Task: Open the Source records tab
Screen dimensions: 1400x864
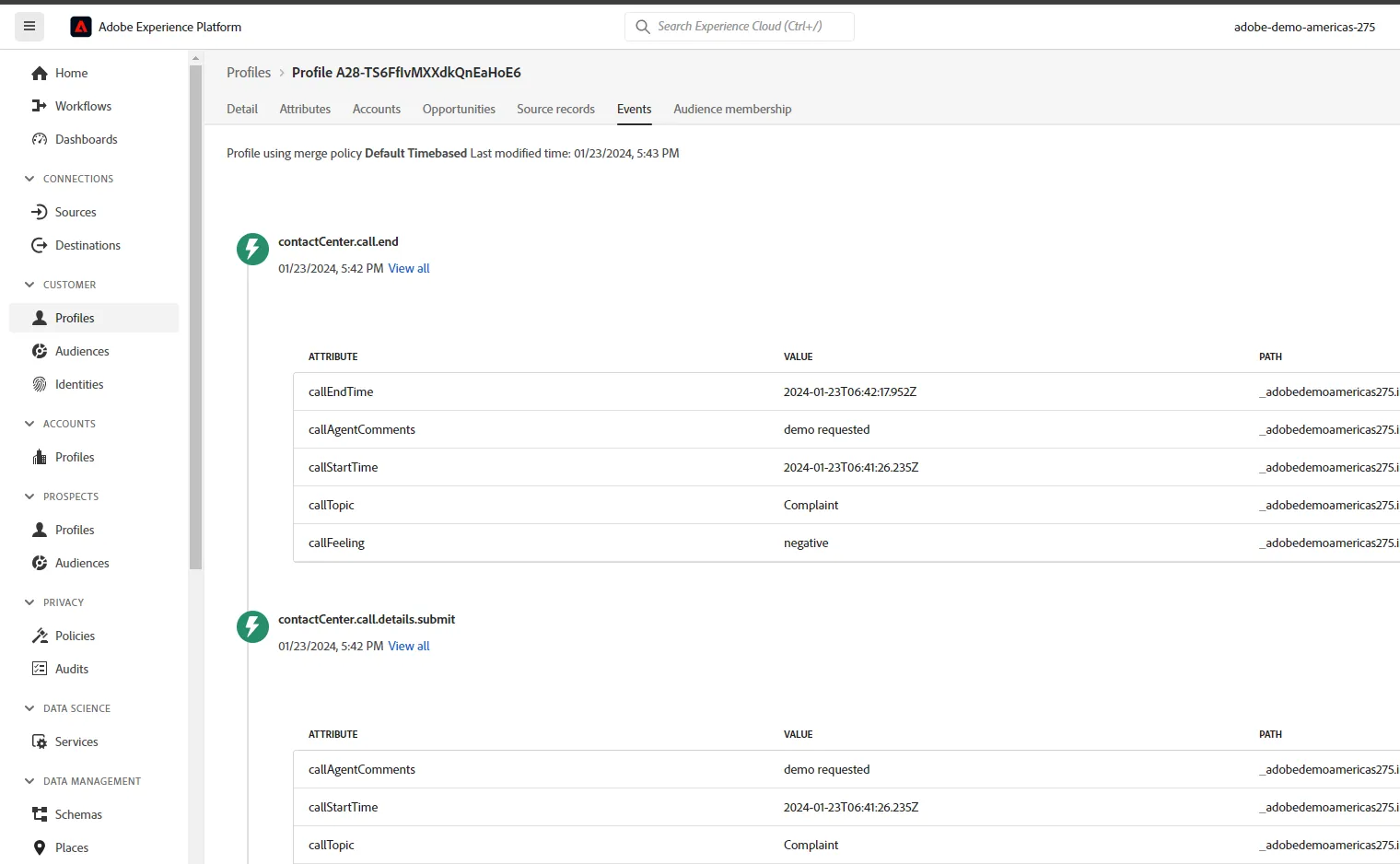Action: [555, 109]
